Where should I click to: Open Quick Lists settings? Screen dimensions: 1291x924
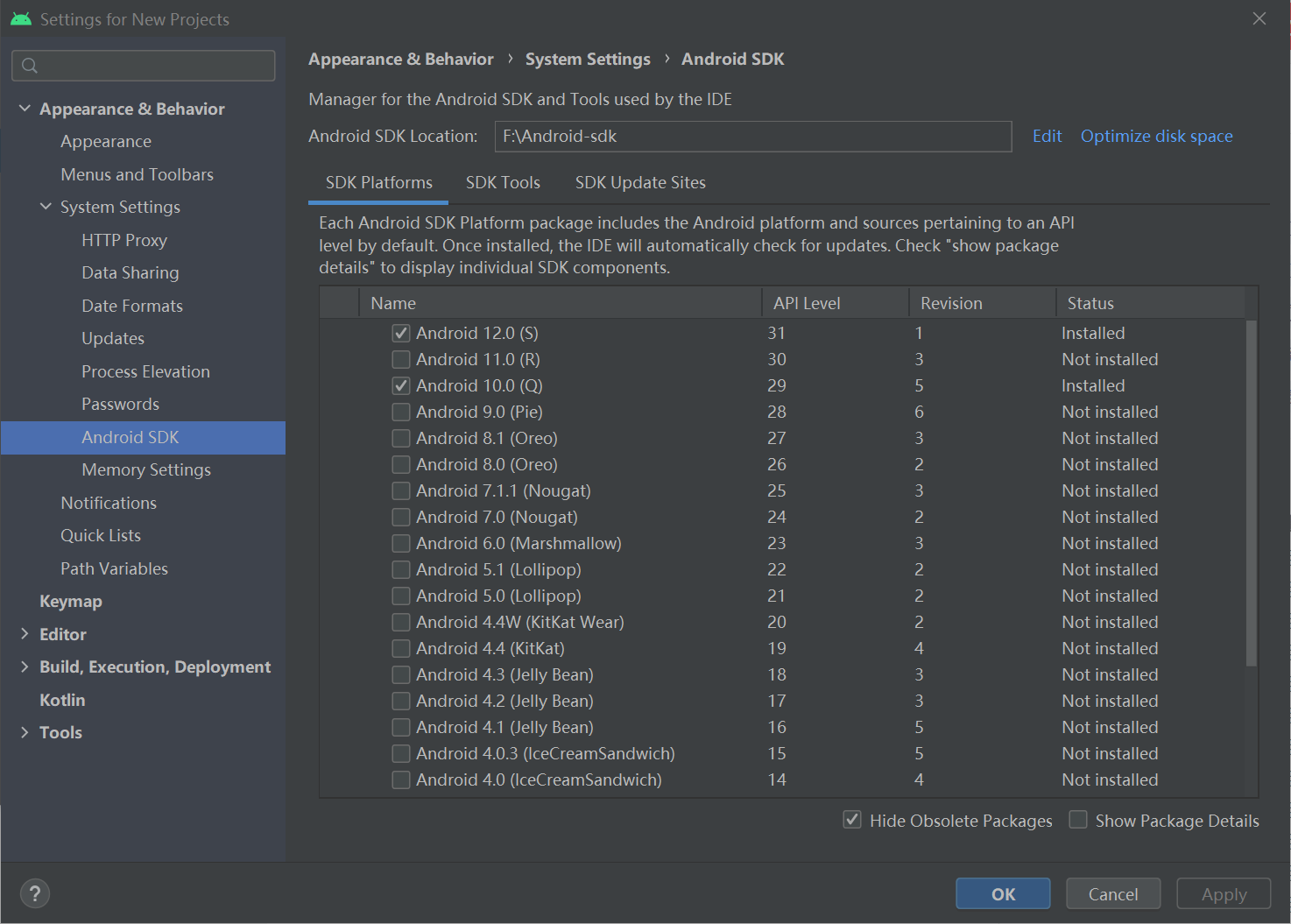(101, 535)
